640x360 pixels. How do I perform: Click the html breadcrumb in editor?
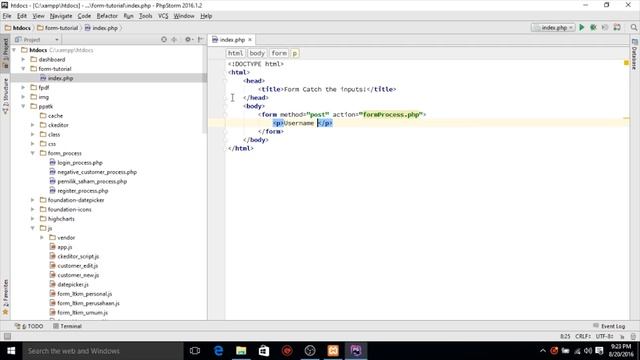pyautogui.click(x=236, y=53)
